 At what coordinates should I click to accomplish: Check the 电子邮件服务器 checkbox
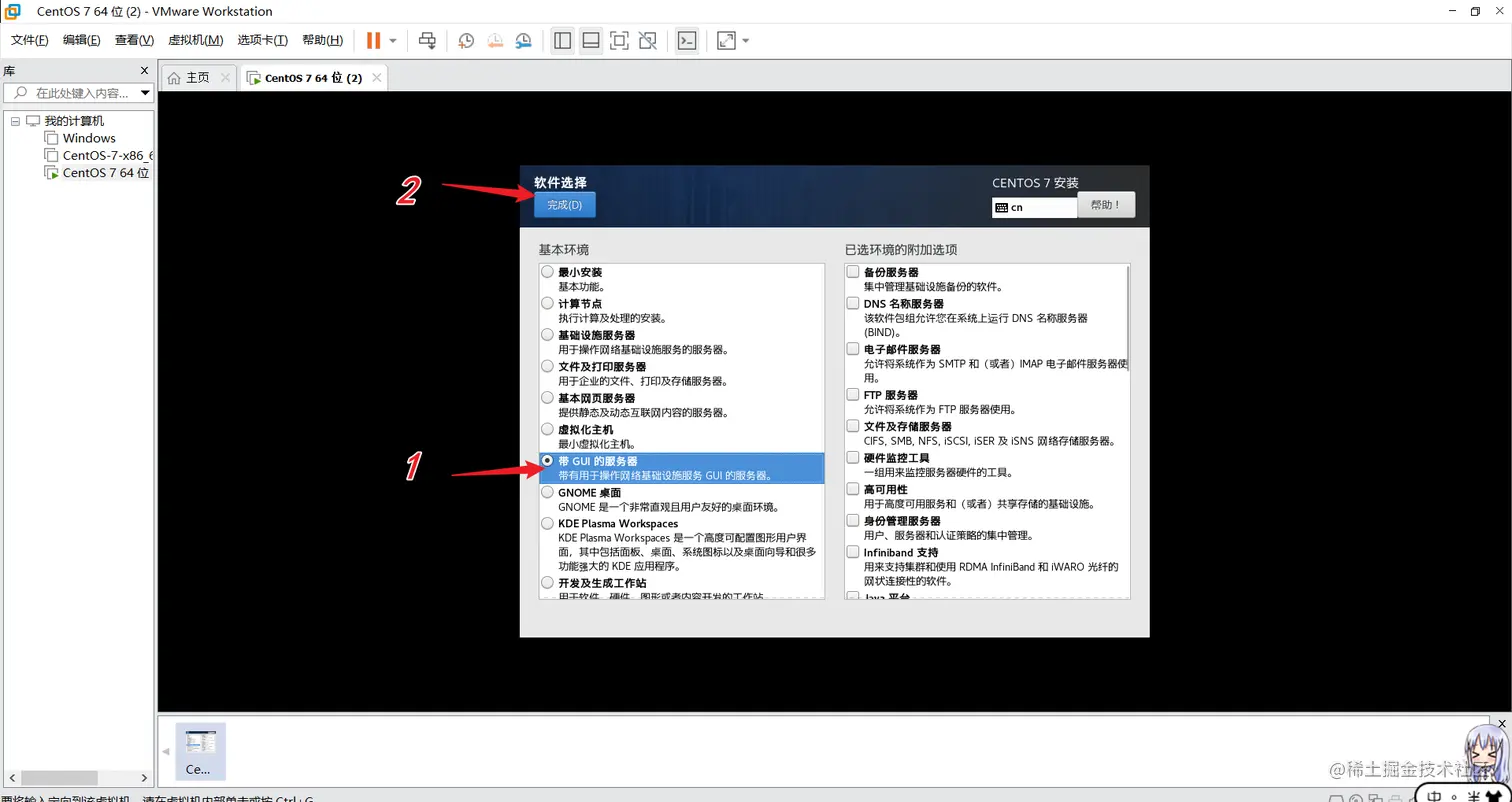point(853,349)
